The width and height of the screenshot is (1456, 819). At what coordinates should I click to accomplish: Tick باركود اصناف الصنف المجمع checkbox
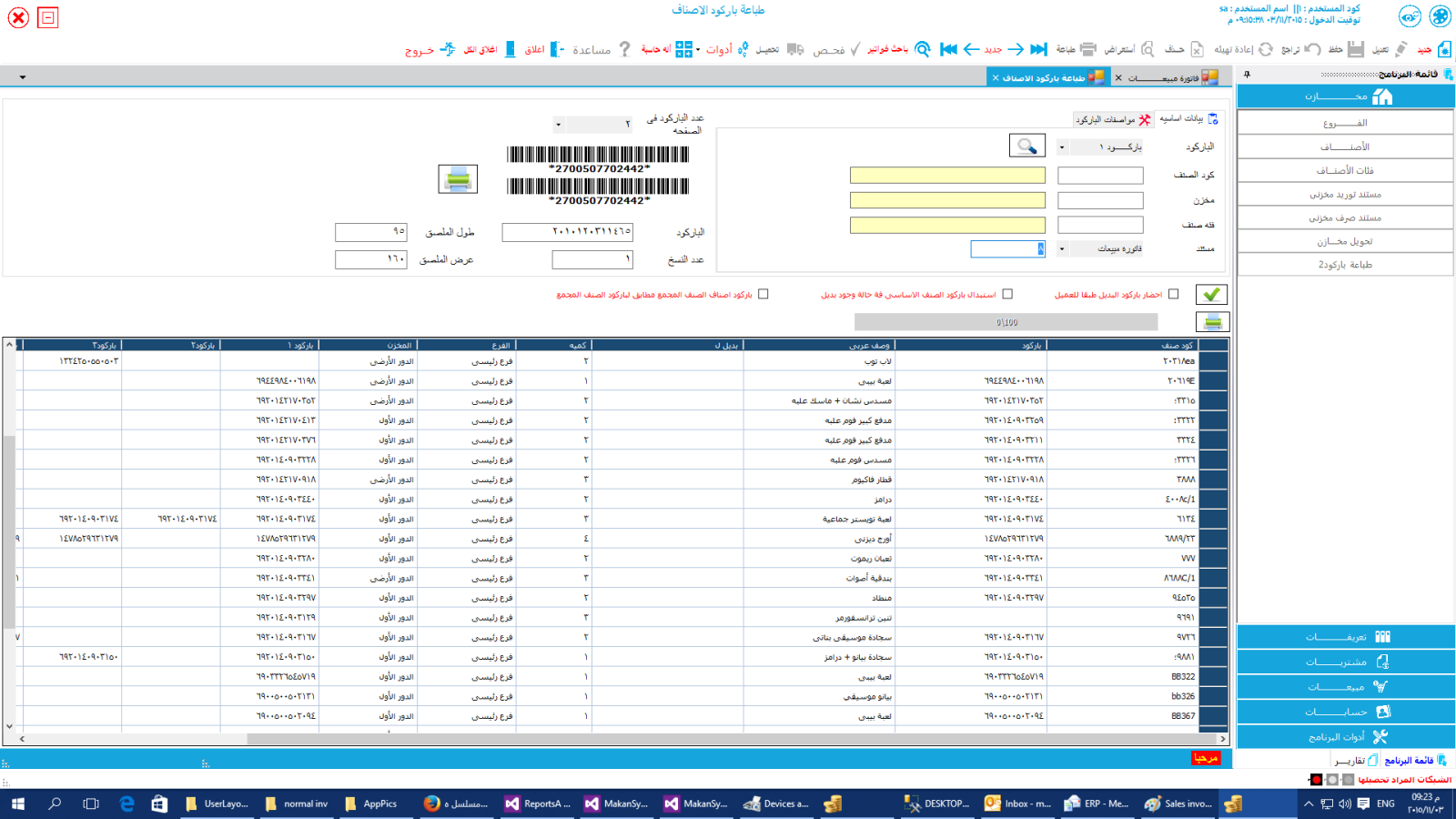click(x=763, y=294)
